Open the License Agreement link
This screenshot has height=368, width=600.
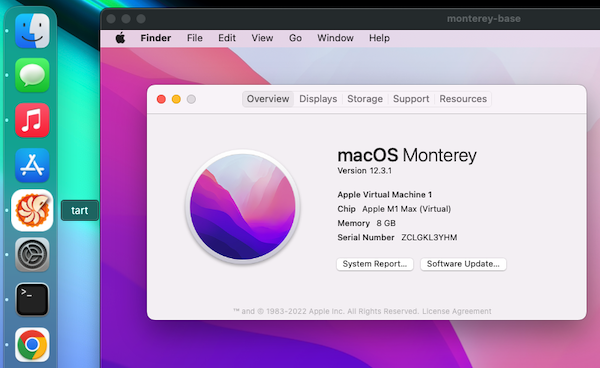click(x=457, y=311)
